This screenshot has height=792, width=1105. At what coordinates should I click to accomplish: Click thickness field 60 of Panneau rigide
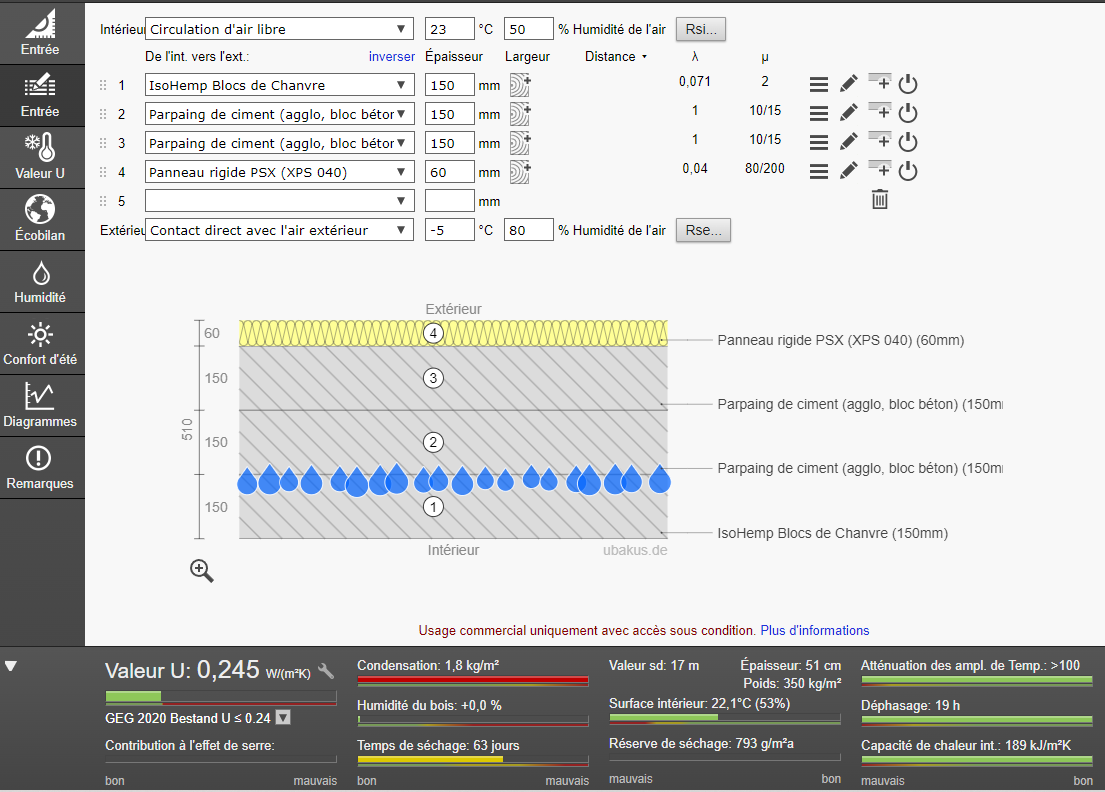point(450,172)
